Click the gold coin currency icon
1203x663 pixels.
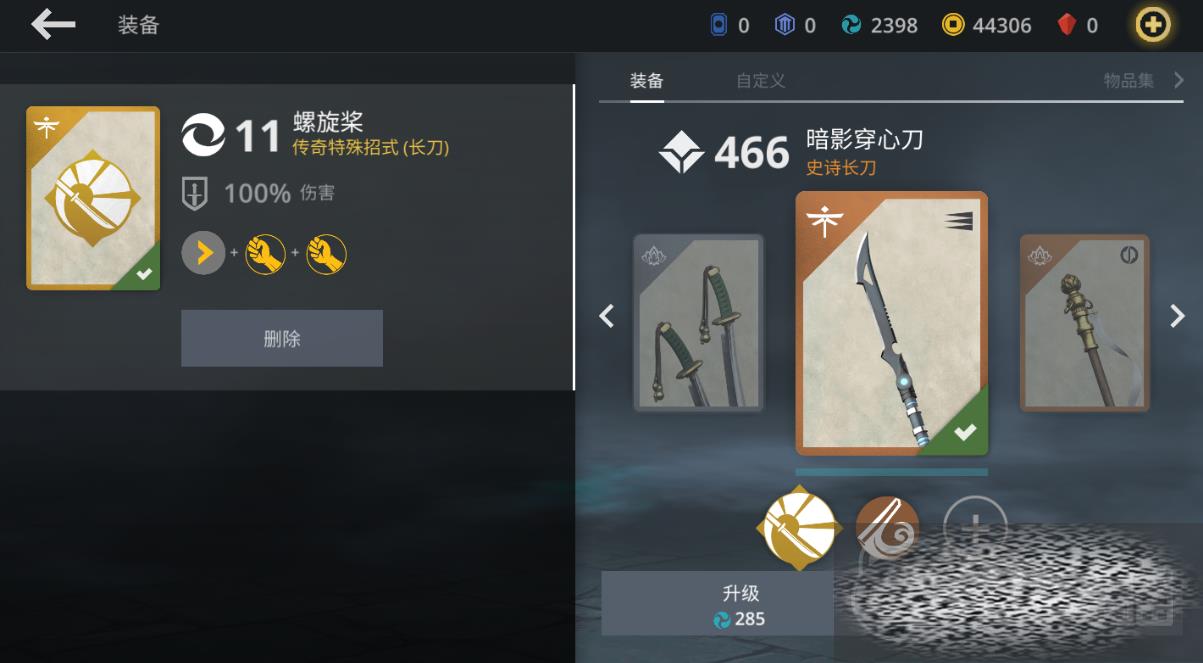point(953,25)
